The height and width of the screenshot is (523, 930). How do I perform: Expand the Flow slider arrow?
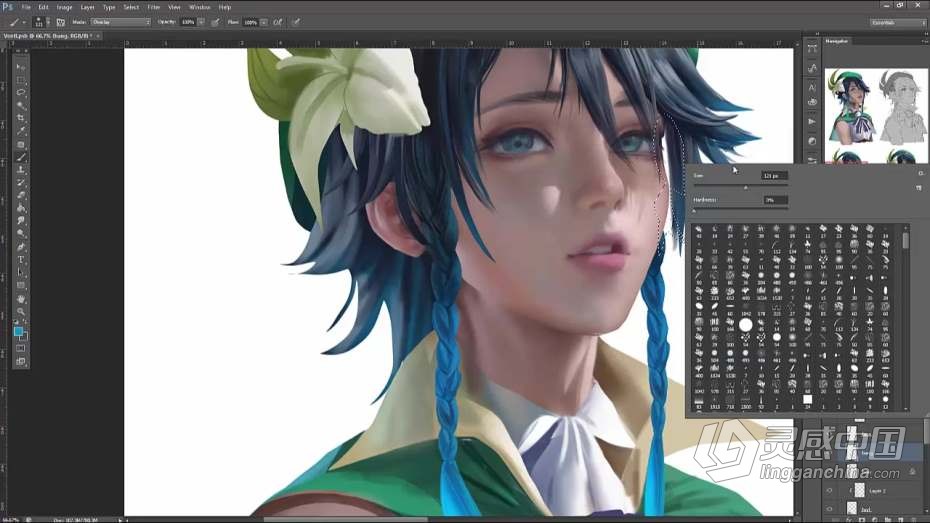[264, 22]
